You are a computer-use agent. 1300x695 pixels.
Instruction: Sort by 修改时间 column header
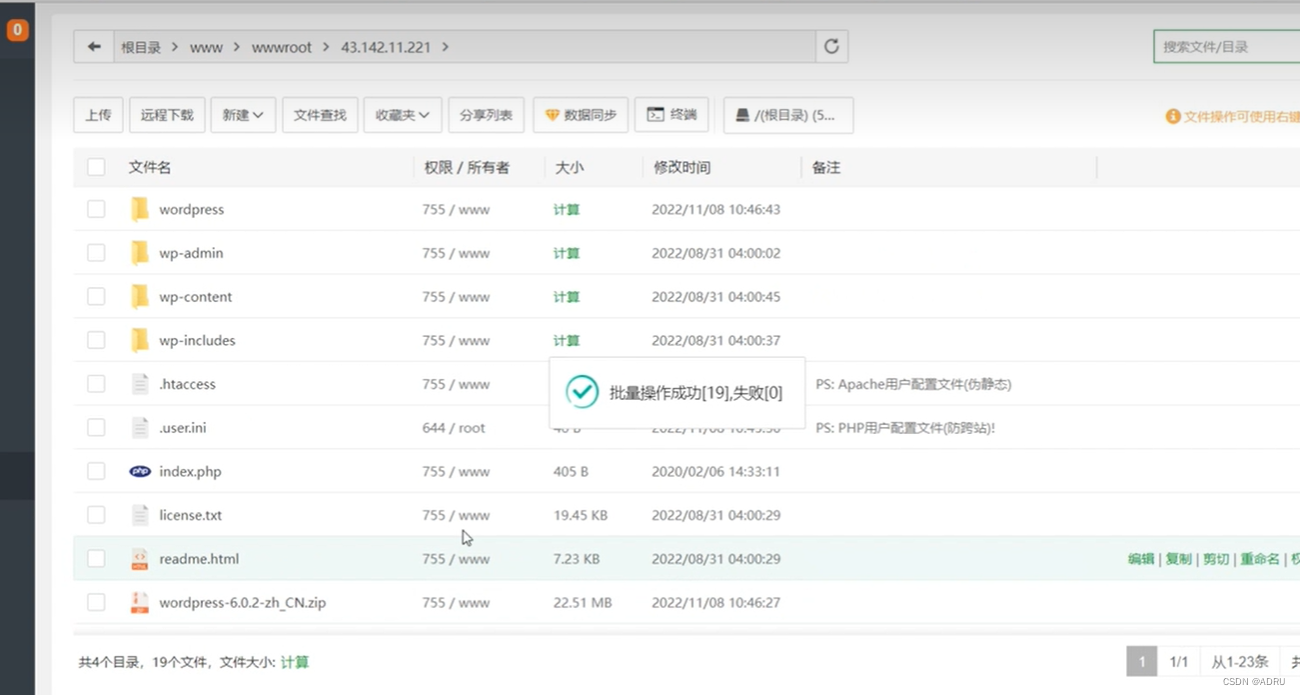coord(682,167)
